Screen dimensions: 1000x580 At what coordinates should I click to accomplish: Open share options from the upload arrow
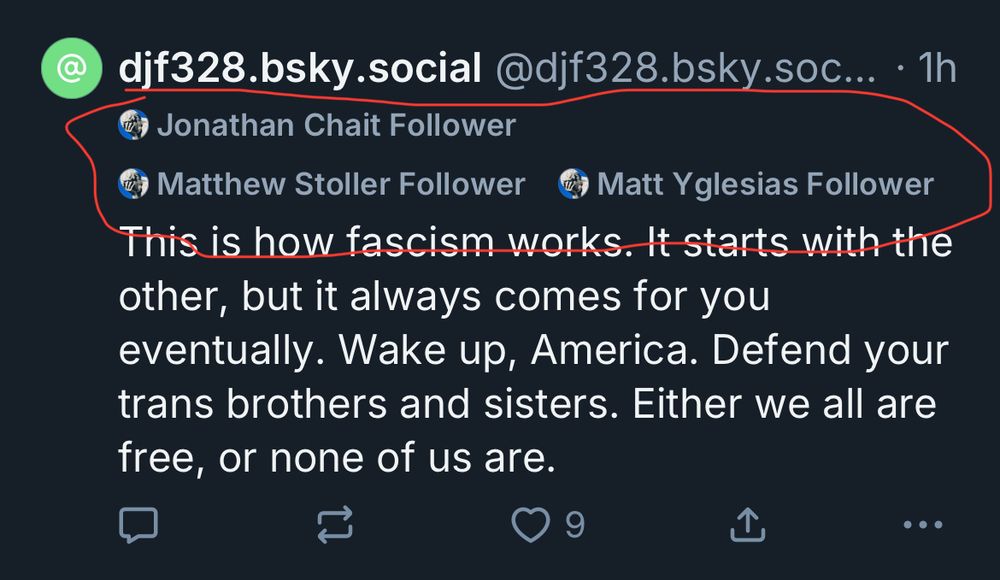point(747,522)
